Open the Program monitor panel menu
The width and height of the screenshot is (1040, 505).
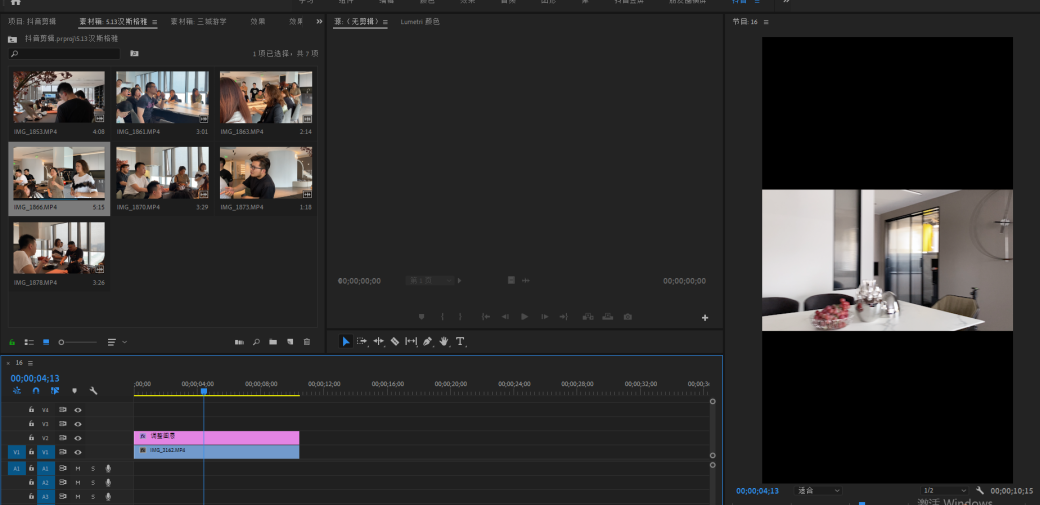[x=766, y=22]
